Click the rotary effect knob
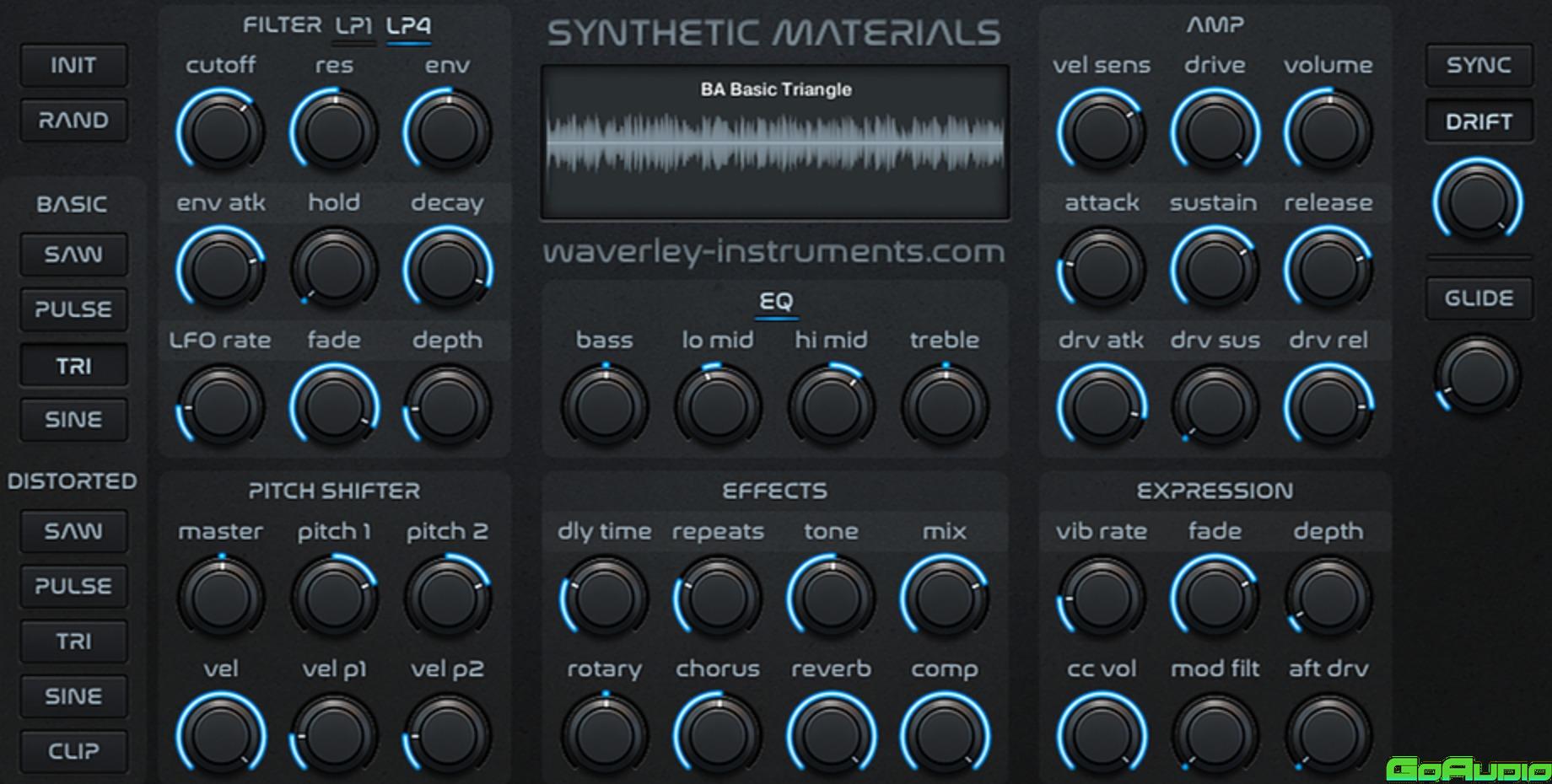This screenshot has height=784, width=1552. 605,735
